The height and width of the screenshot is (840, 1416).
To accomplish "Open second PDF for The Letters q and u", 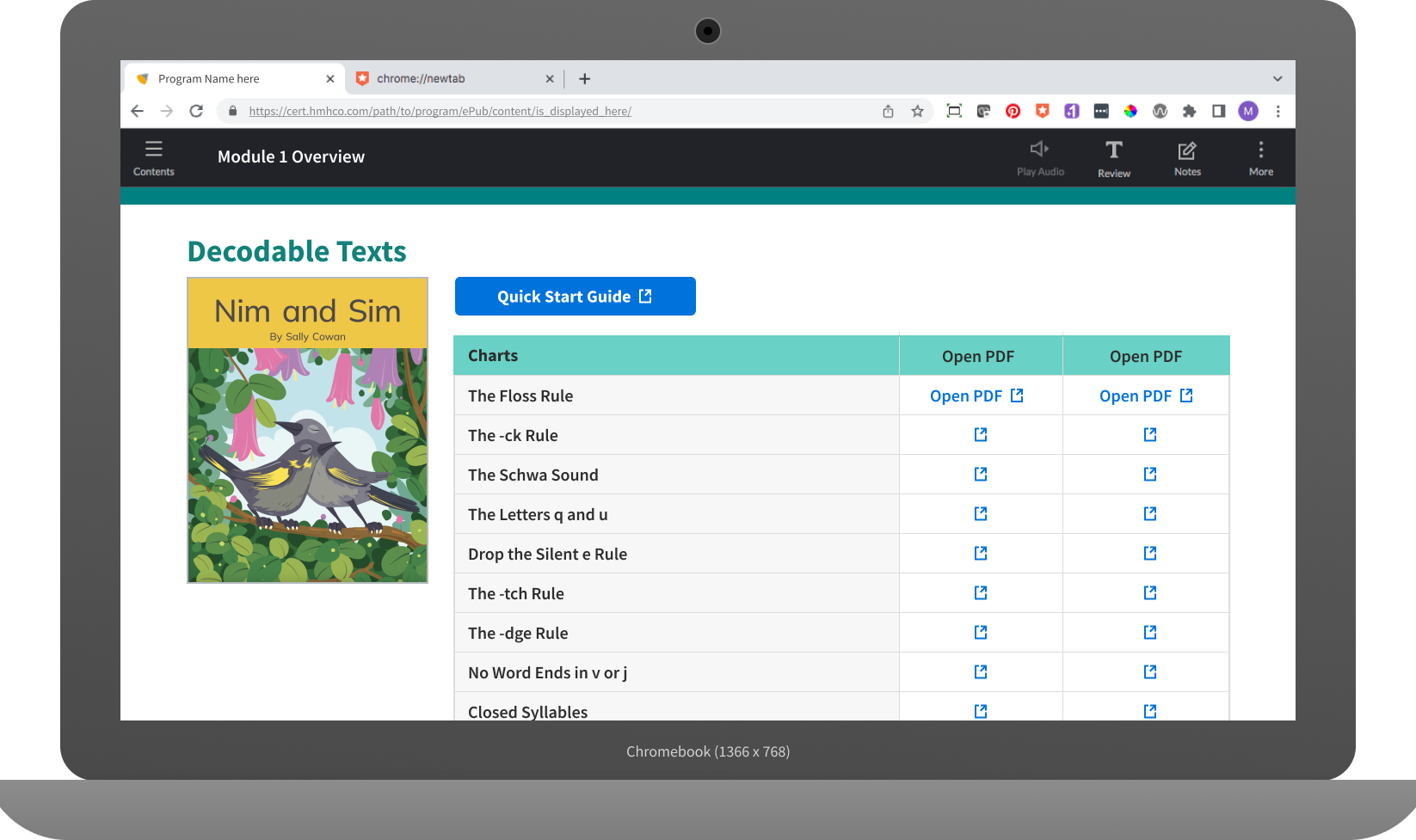I will 1150,514.
